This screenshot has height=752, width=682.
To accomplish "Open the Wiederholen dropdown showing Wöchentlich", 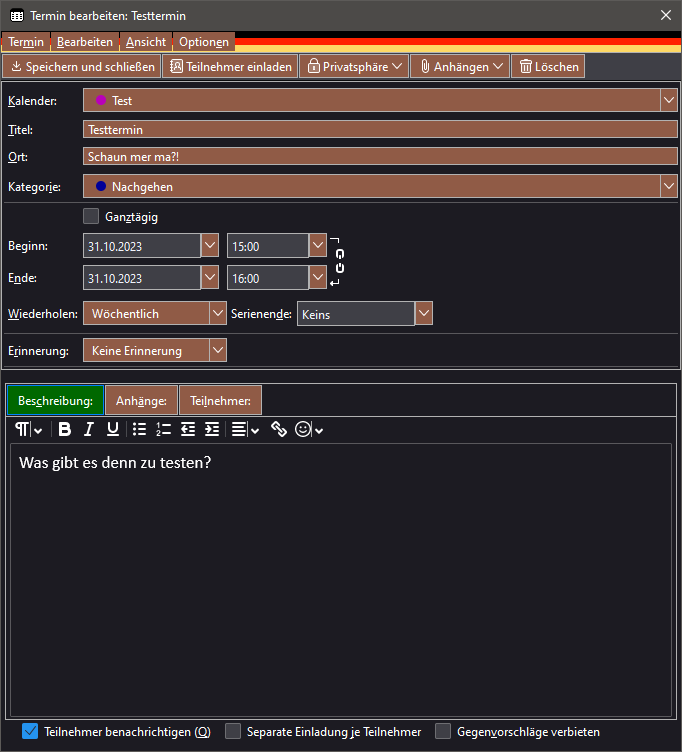I will (x=154, y=314).
